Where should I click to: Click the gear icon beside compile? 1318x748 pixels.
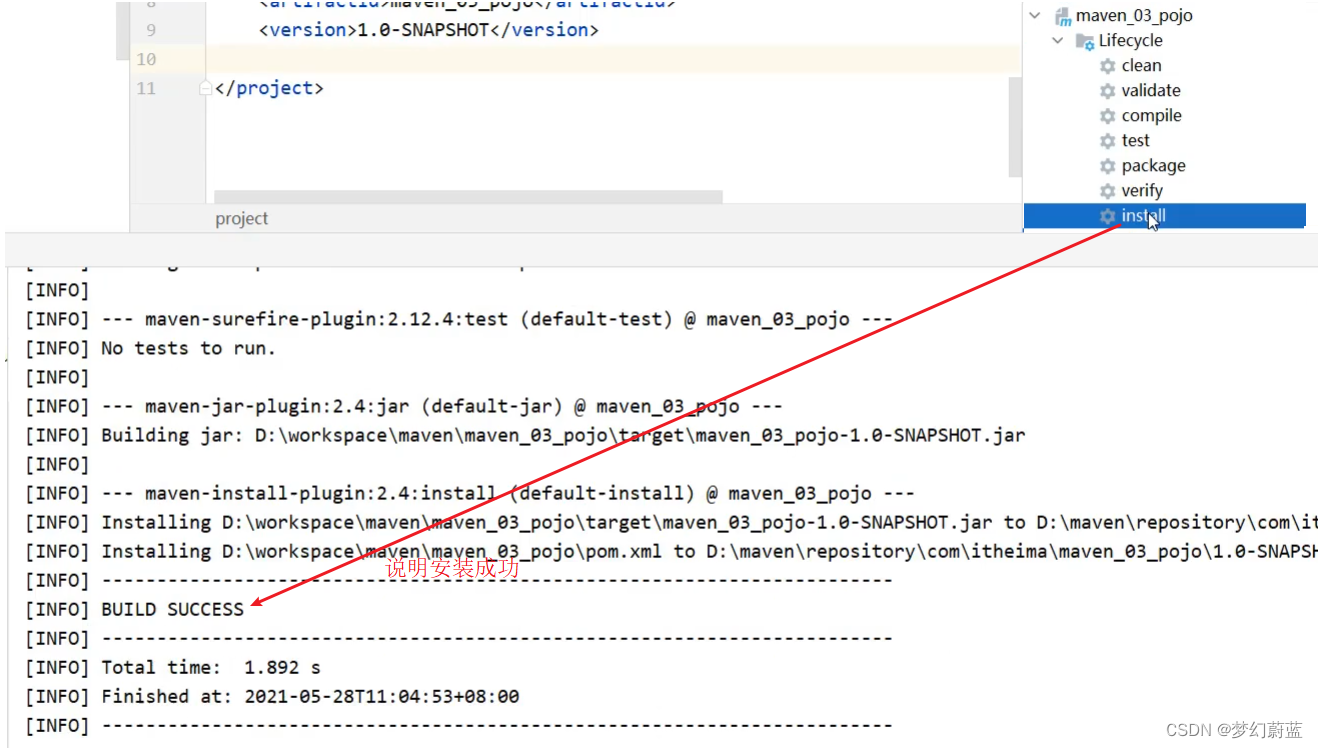click(1107, 116)
